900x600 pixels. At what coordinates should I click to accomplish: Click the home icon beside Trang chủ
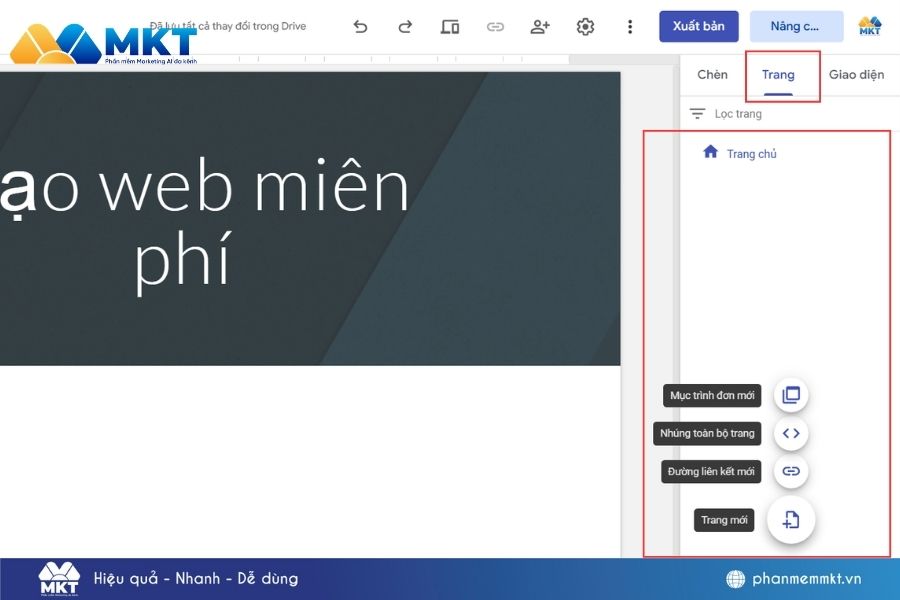711,152
